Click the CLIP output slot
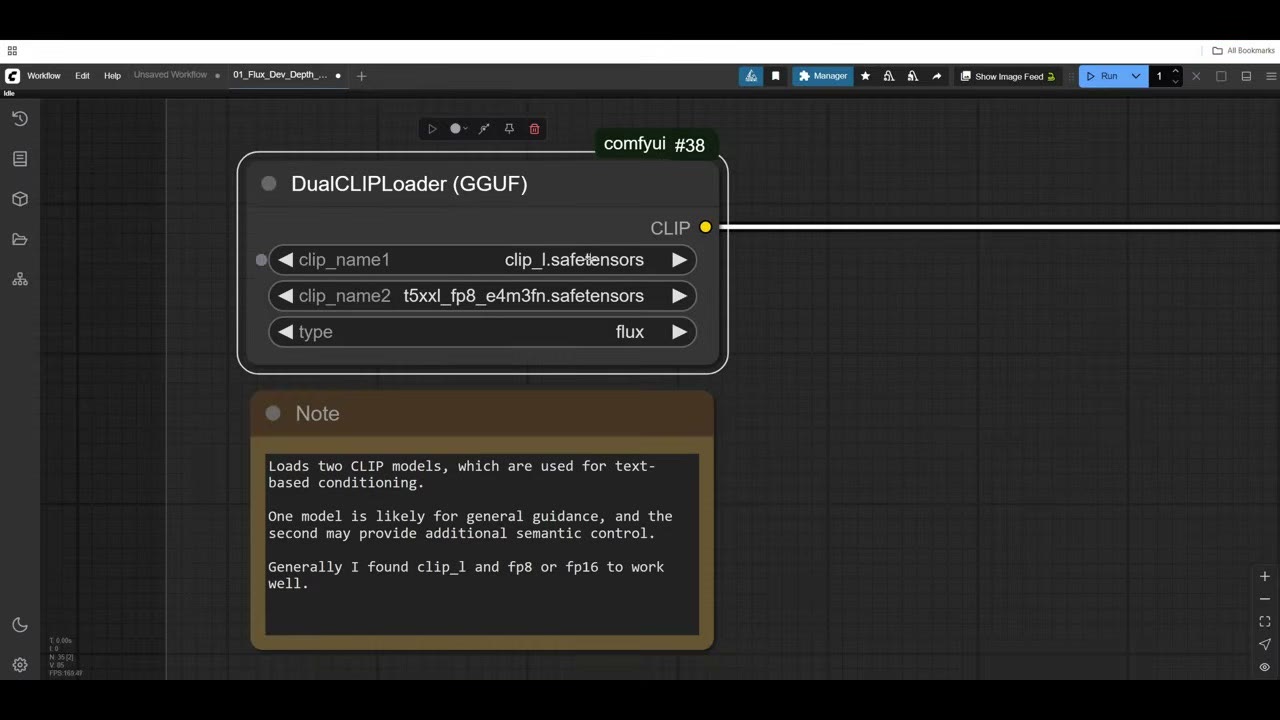Viewport: 1280px width, 720px height. pyautogui.click(x=706, y=228)
